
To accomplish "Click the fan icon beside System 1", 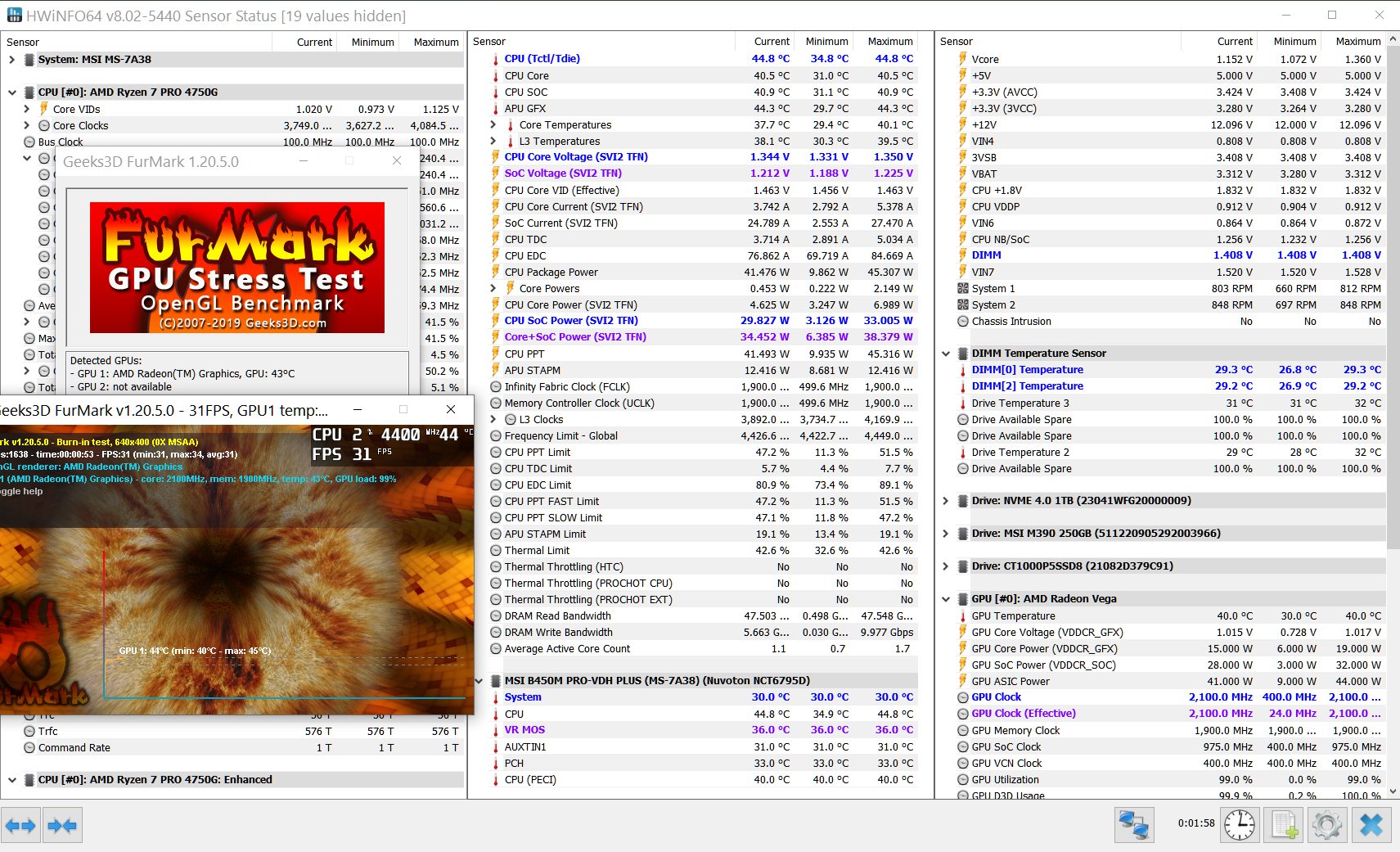I will (963, 288).
